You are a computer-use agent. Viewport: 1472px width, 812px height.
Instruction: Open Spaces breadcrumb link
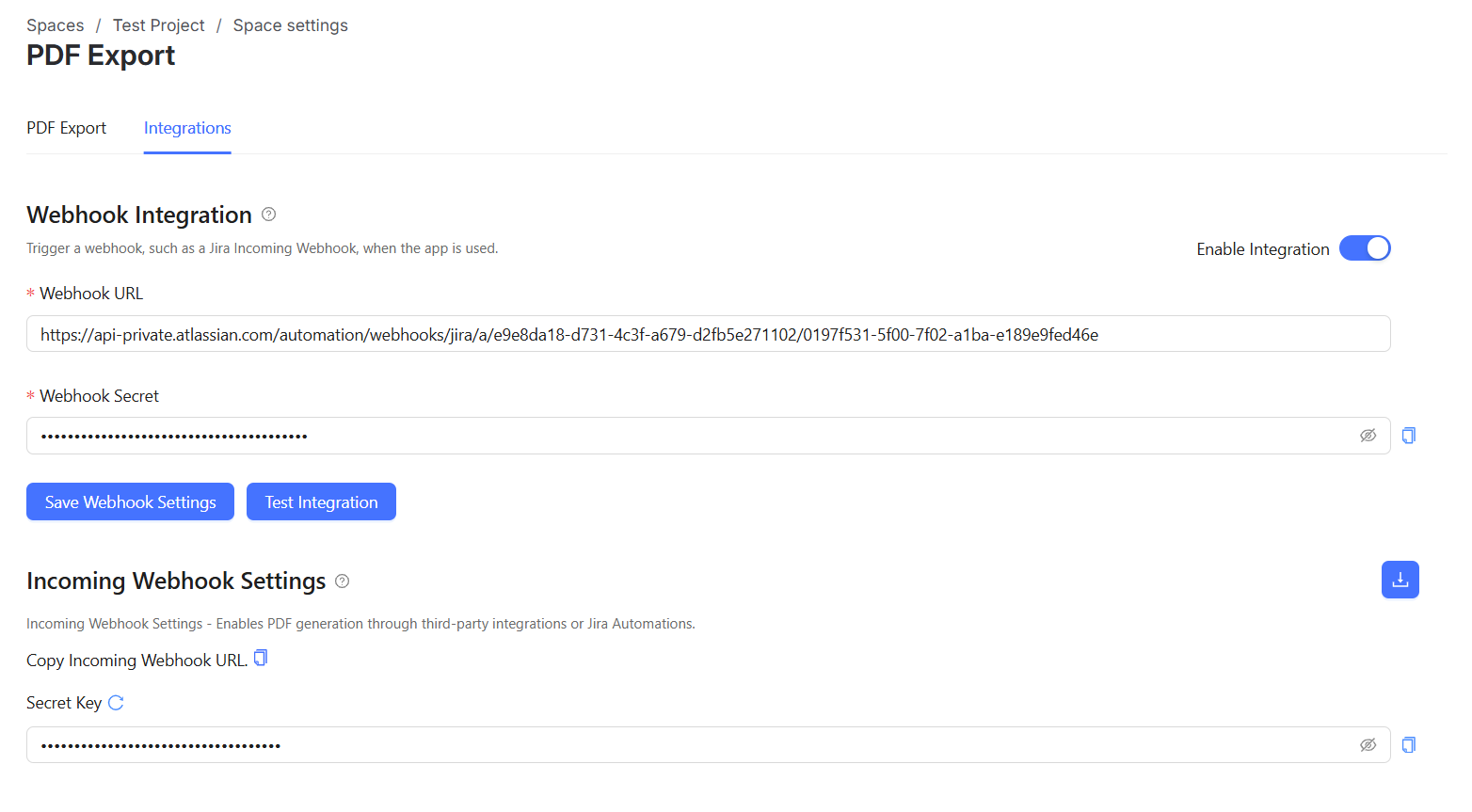coord(55,25)
